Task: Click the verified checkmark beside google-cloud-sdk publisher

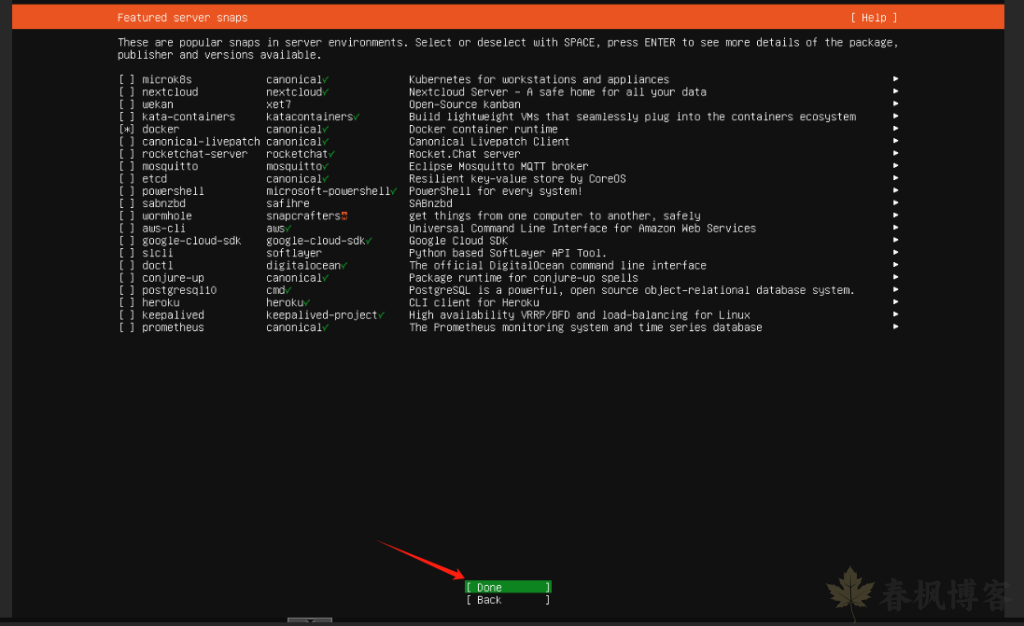Action: 369,241
